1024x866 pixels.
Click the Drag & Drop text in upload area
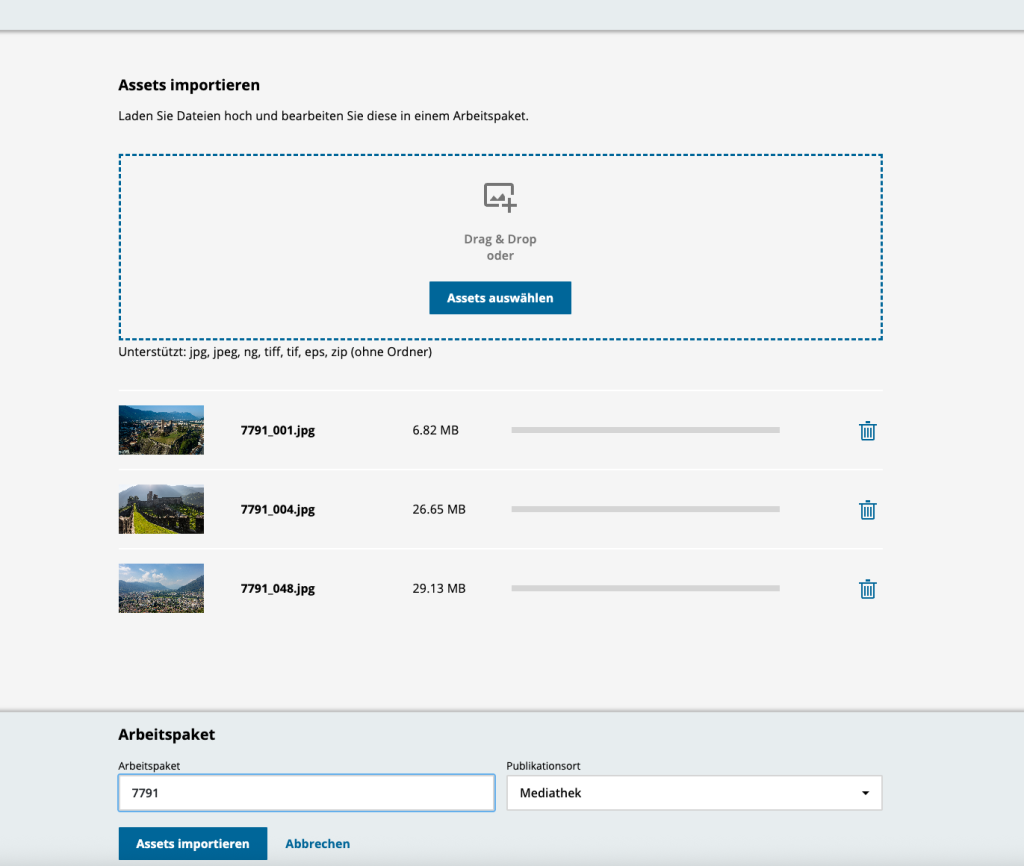click(x=500, y=240)
